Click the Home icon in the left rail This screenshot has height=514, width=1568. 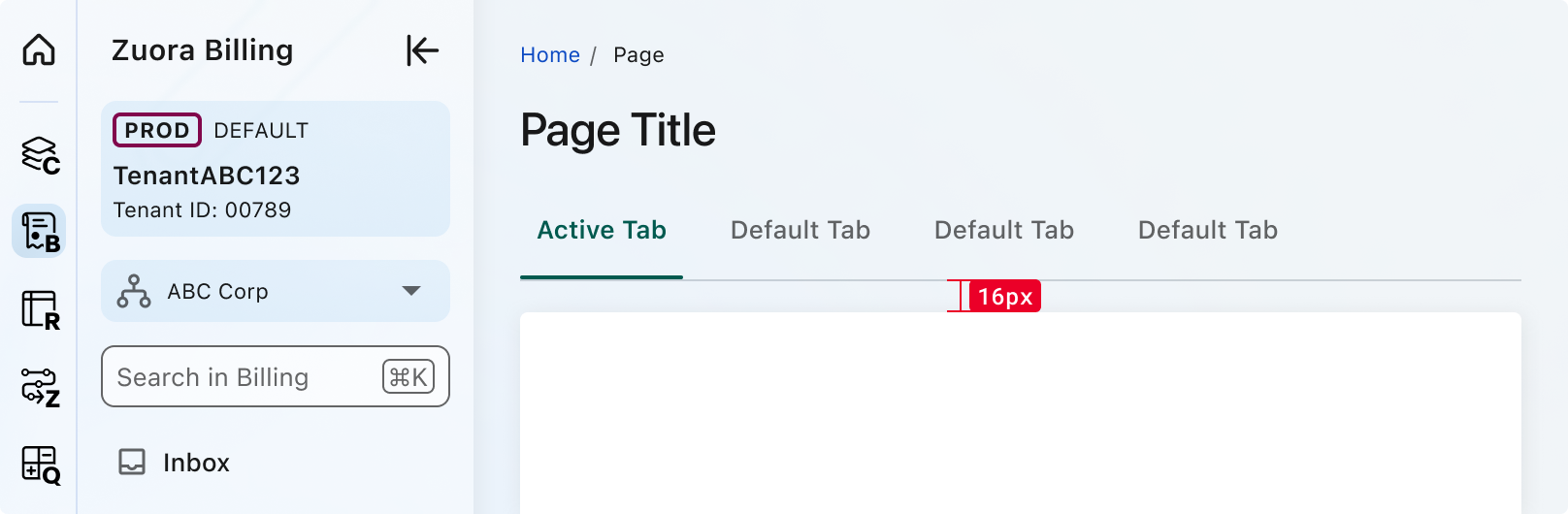39,49
